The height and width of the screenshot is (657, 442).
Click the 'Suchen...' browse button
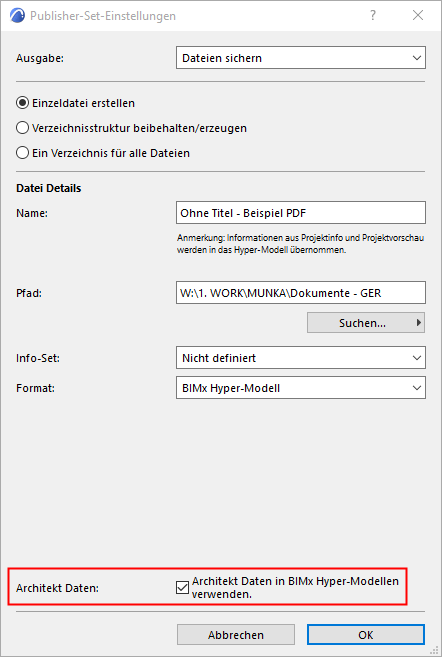tap(366, 323)
